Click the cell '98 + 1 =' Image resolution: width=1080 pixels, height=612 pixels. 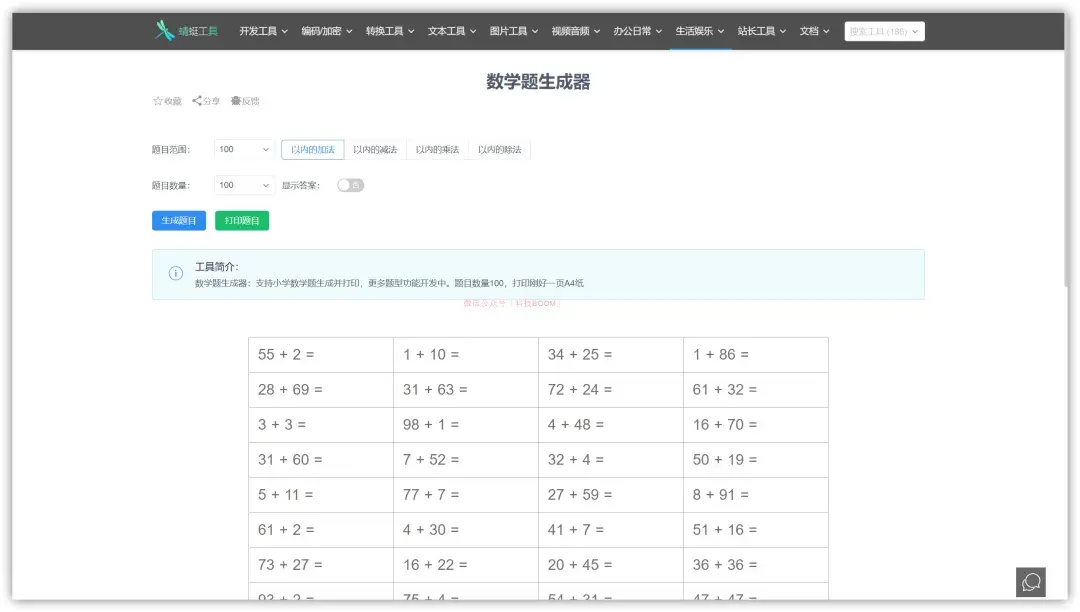(466, 425)
